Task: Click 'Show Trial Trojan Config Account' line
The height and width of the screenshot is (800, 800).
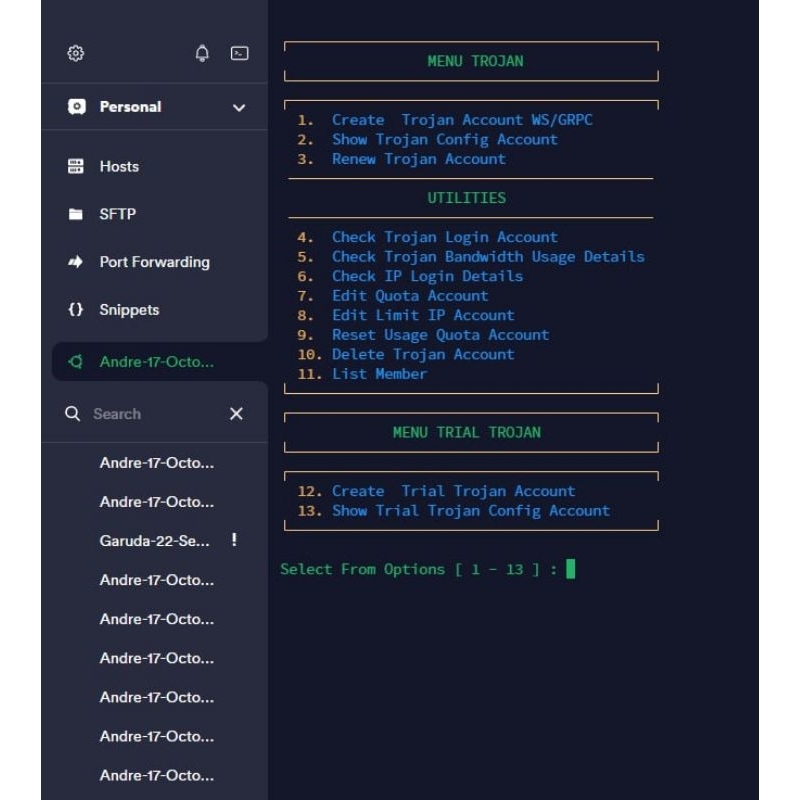Action: [470, 511]
